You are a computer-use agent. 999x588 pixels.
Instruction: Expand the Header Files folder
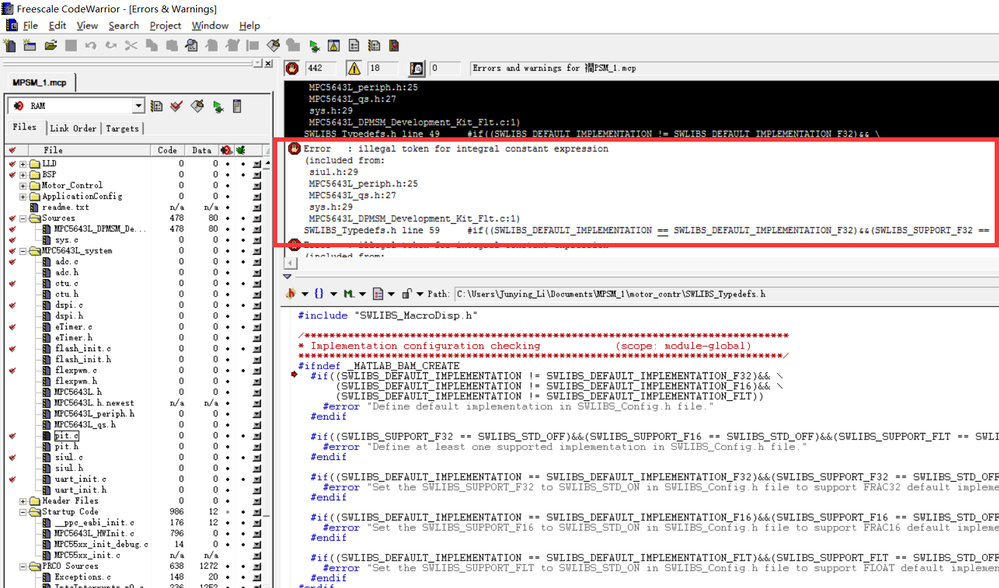pos(23,501)
